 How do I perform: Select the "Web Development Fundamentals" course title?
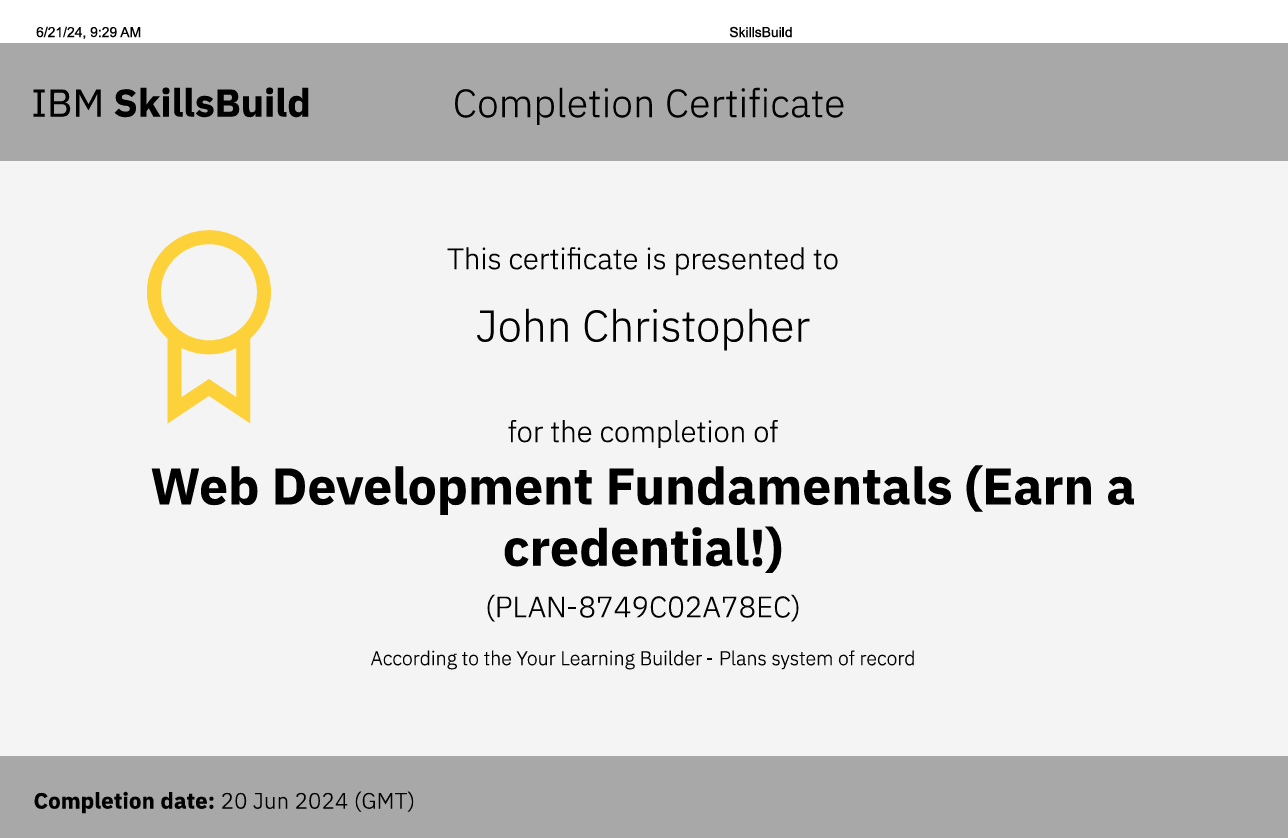pos(643,518)
